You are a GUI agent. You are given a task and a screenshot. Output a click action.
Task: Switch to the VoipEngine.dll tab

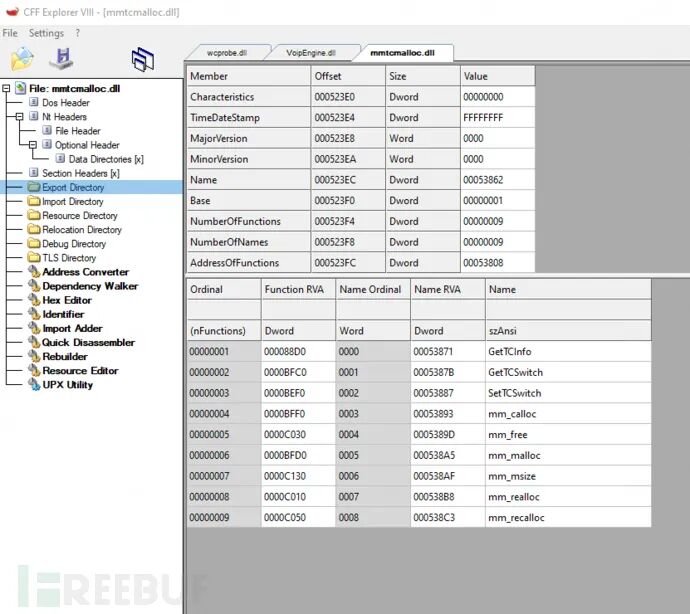[x=311, y=53]
